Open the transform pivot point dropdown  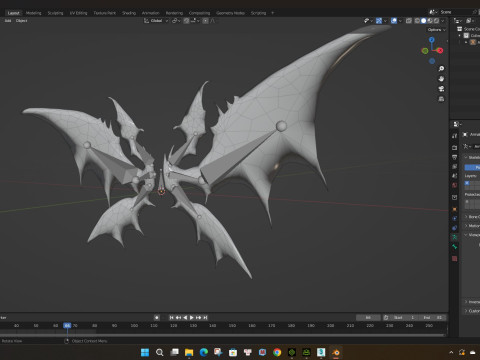click(176, 21)
